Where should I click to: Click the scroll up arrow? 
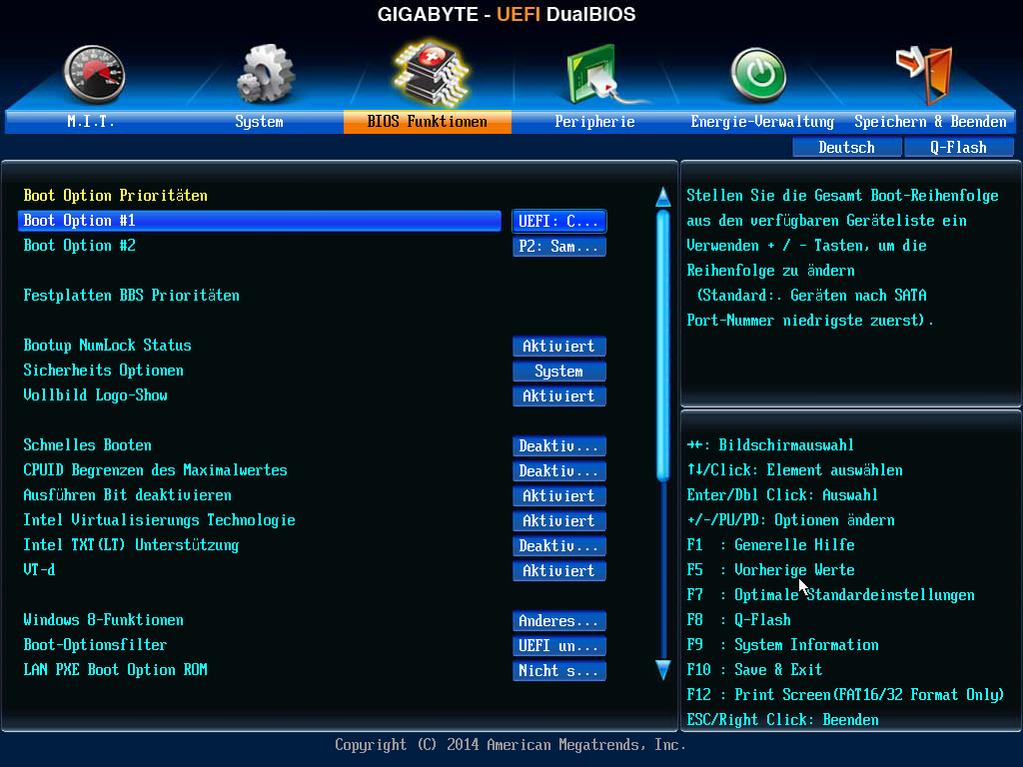(x=663, y=197)
